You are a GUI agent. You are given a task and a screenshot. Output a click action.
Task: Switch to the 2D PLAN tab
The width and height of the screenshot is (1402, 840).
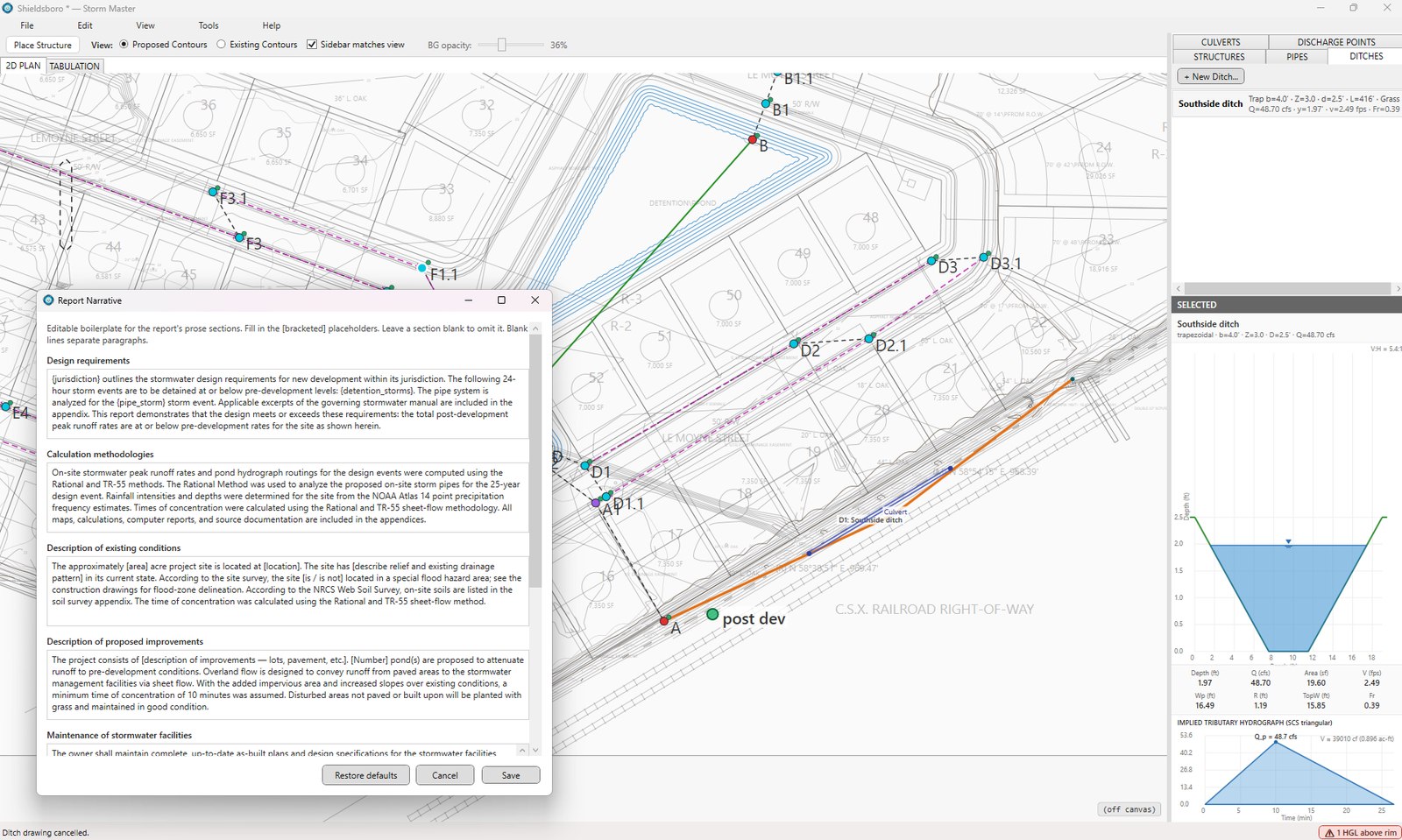coord(23,66)
